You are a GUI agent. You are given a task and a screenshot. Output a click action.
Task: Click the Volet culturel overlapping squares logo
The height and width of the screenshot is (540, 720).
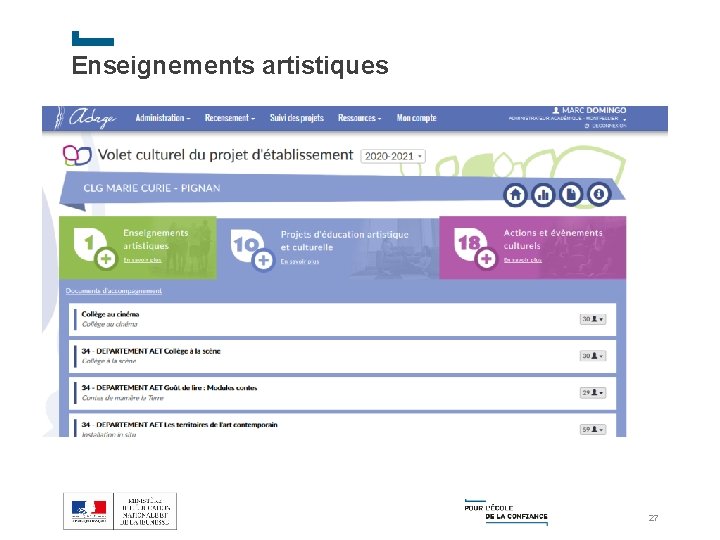[x=77, y=156]
